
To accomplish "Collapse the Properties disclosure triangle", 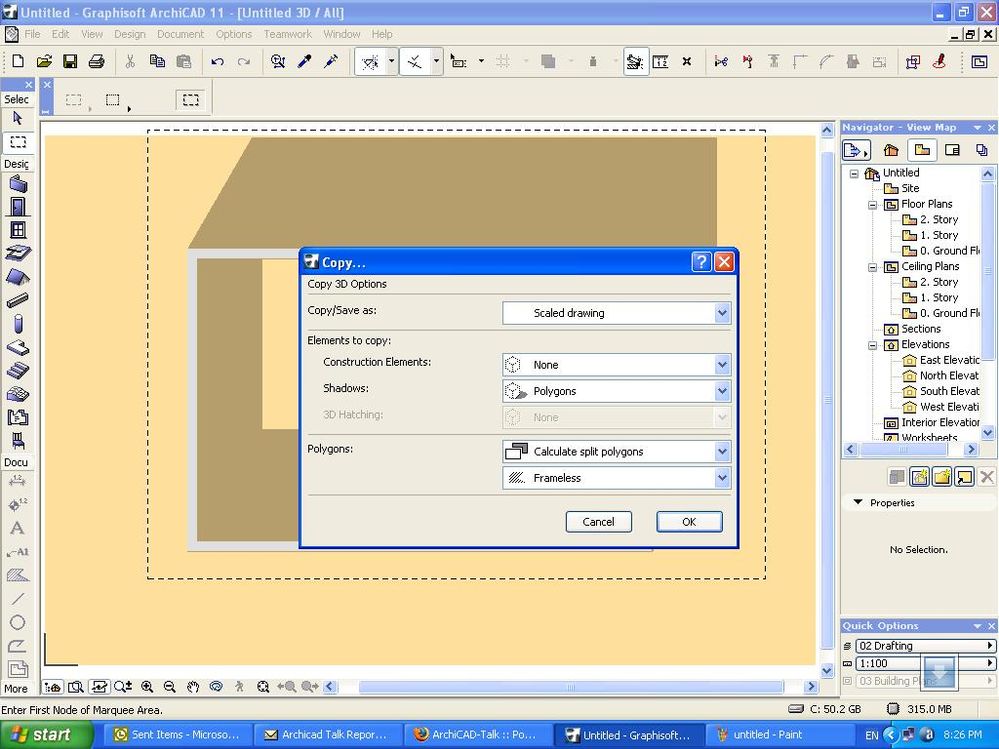I will (858, 503).
